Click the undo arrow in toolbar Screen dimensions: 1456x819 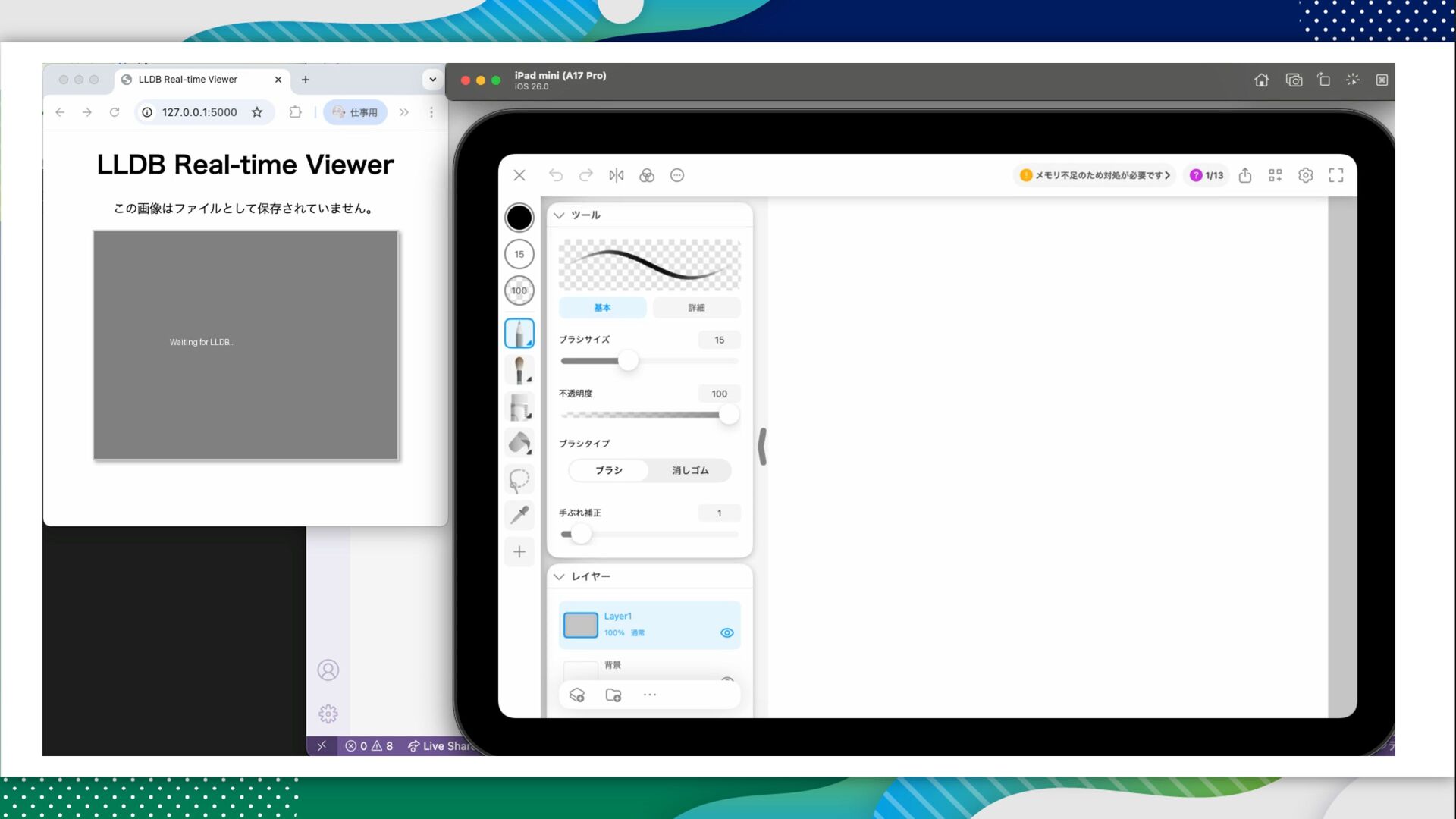(556, 175)
